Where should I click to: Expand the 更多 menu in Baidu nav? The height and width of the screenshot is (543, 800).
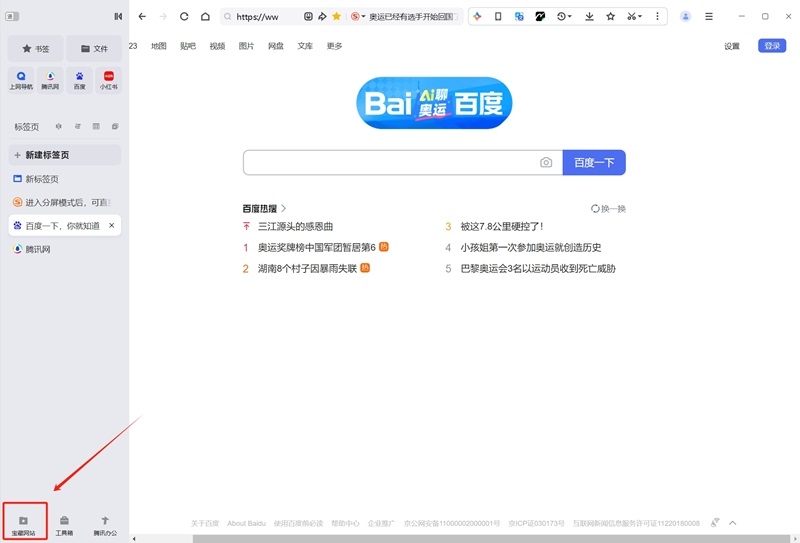334,46
